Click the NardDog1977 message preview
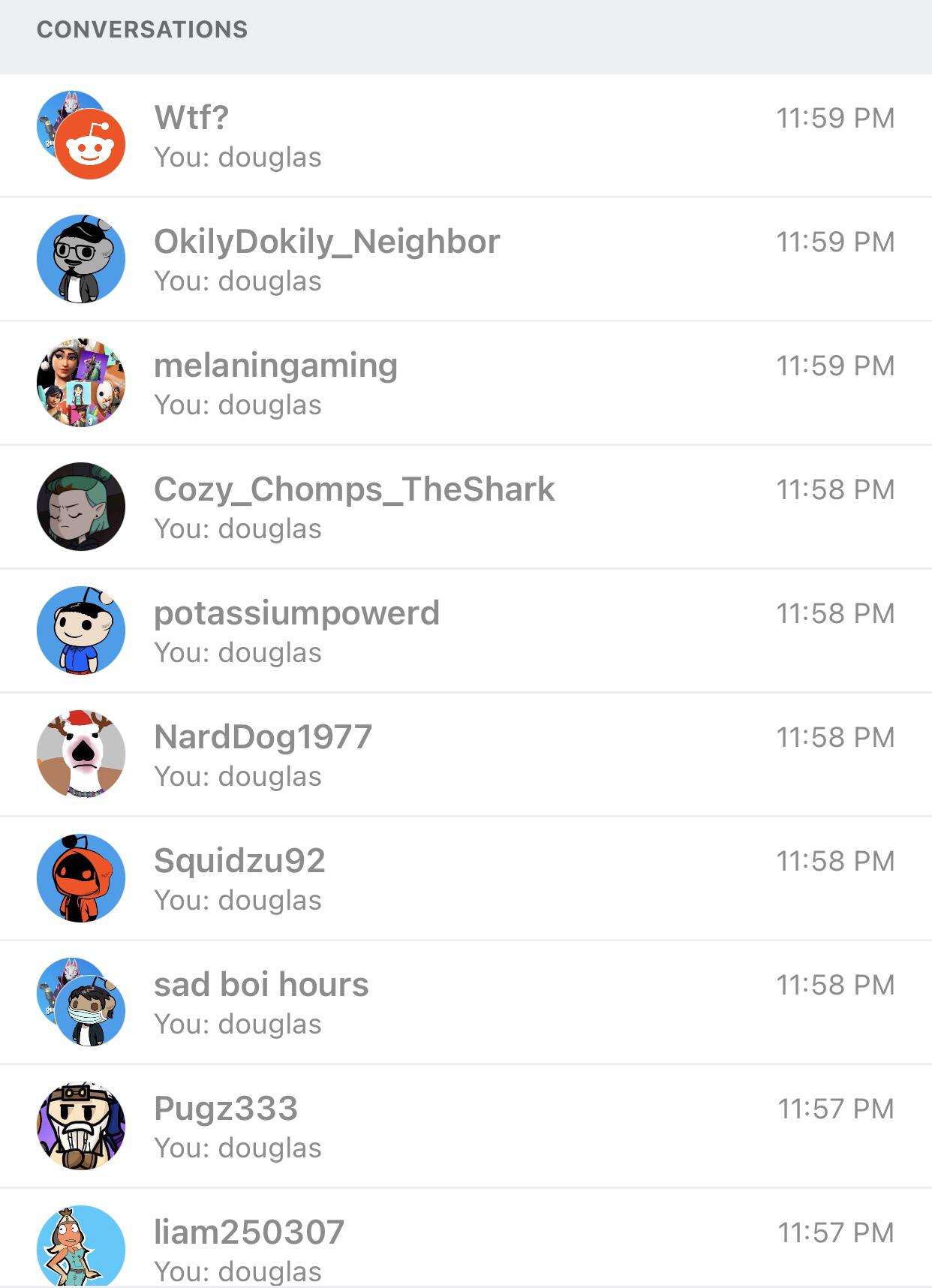 (238, 777)
